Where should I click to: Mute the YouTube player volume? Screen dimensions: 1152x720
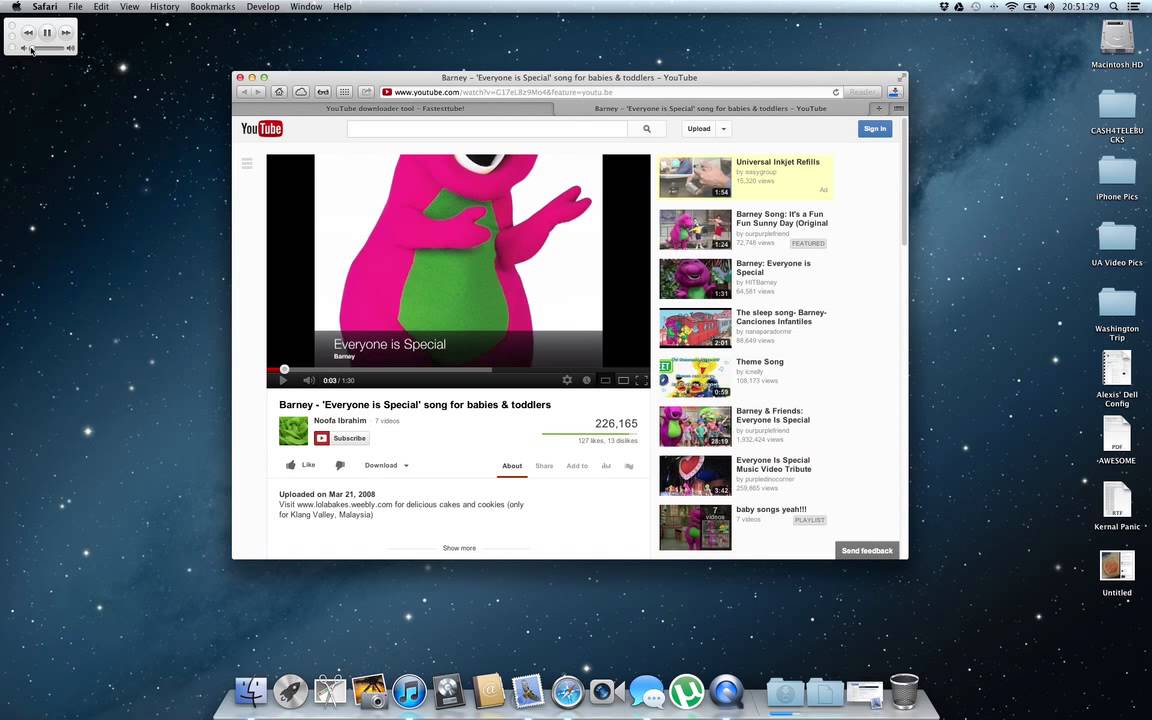click(x=309, y=380)
